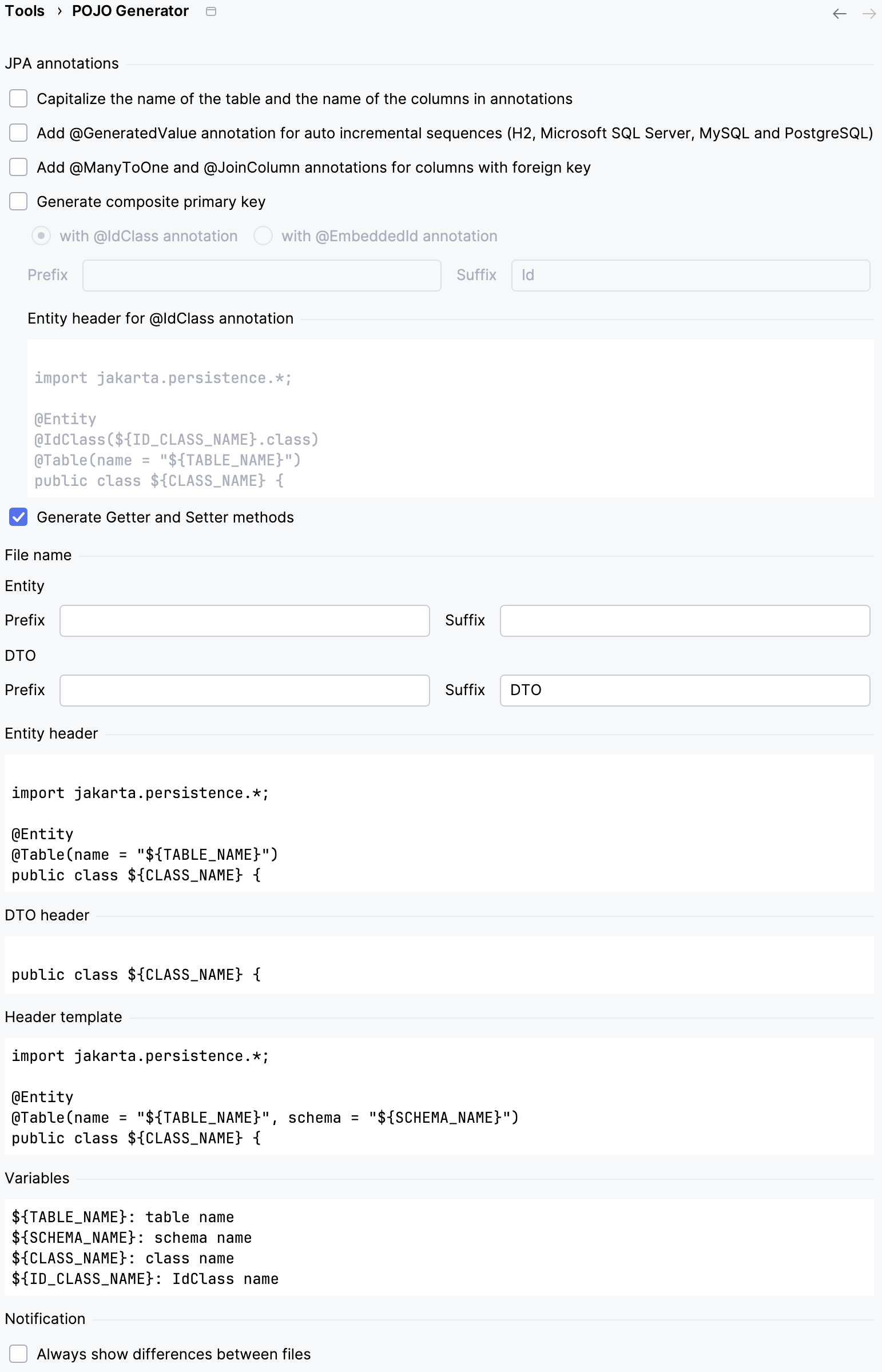Click inside the @IdClass entity header editor
Screen dimensions: 882x1372
tap(451, 418)
